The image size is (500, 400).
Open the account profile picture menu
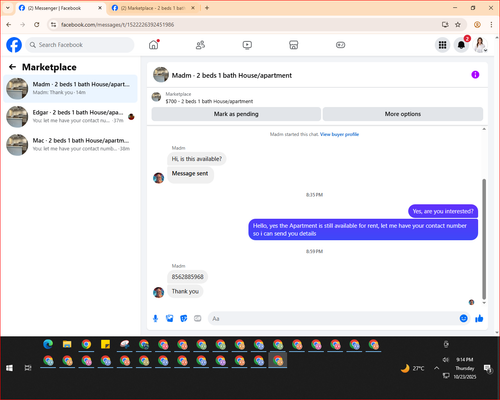pyautogui.click(x=480, y=45)
